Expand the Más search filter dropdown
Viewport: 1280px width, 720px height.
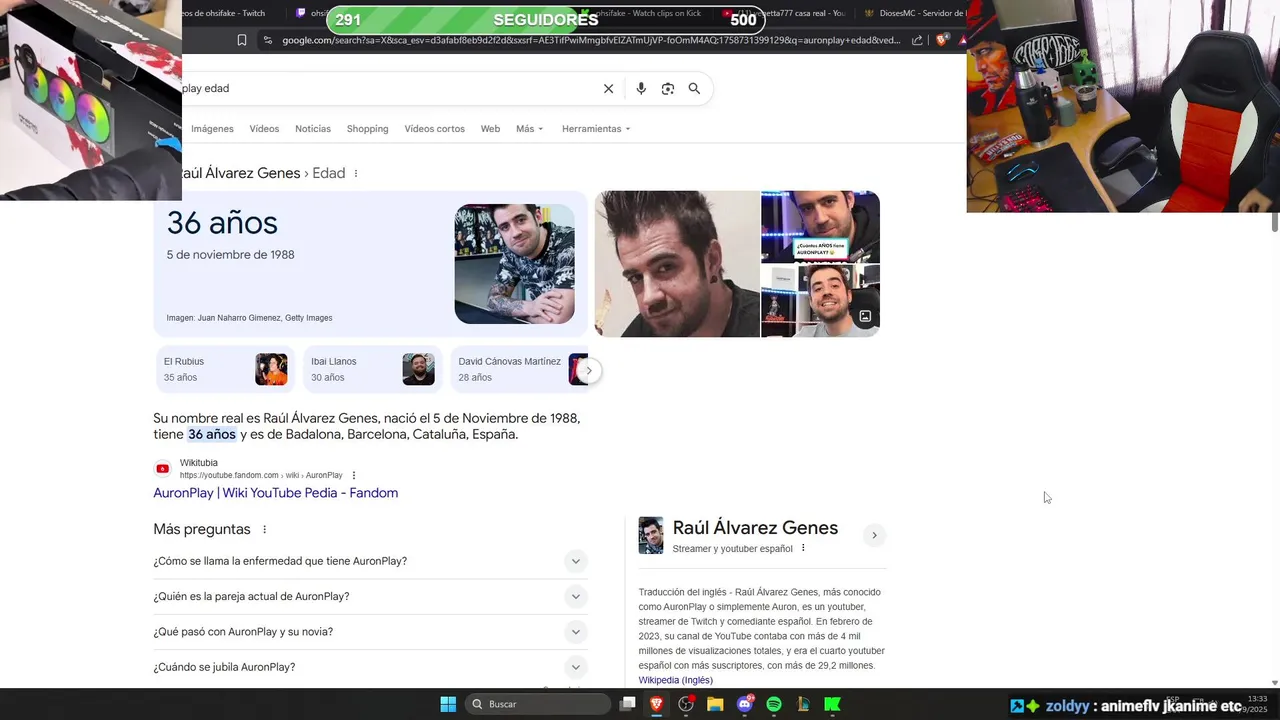click(529, 129)
